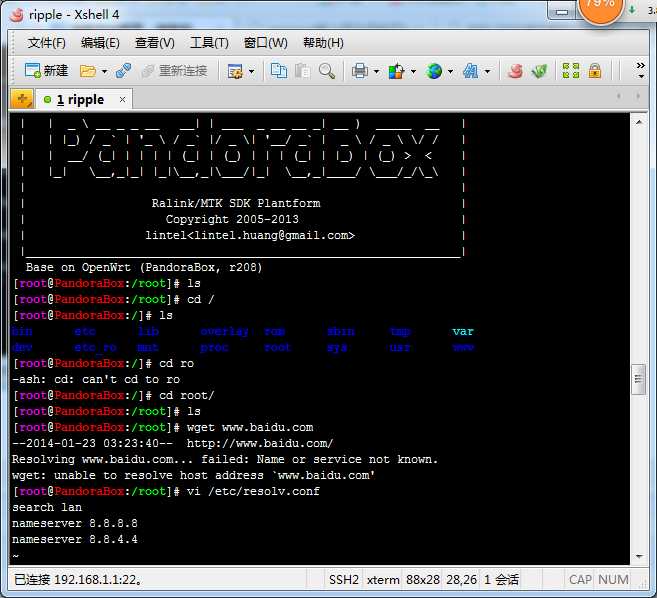Viewport: 657px width, 598px height.
Task: Open the folder icon in toolbar
Action: [x=88, y=71]
